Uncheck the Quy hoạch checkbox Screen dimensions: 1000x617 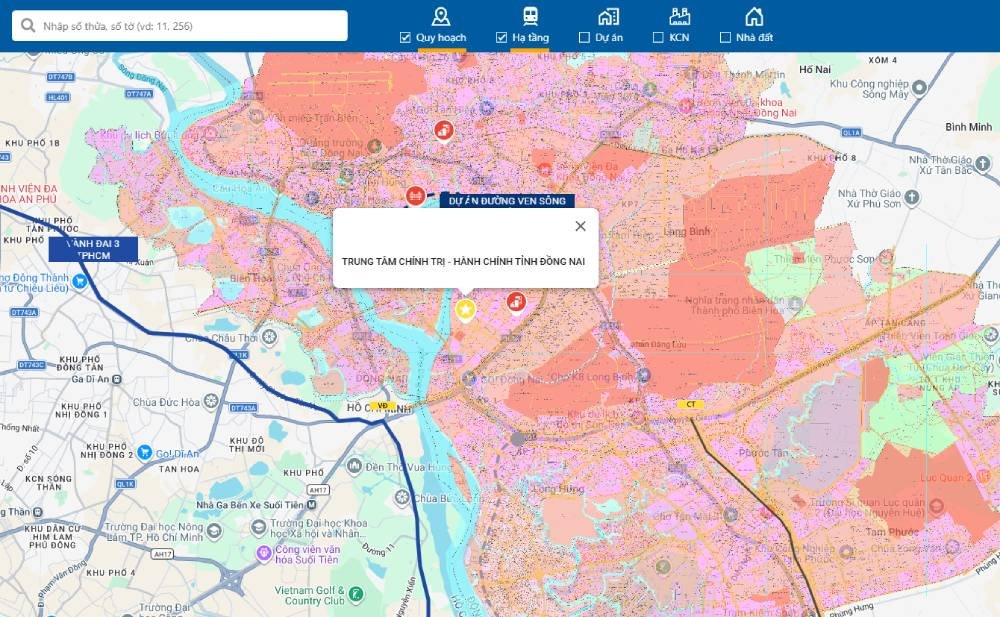[404, 35]
